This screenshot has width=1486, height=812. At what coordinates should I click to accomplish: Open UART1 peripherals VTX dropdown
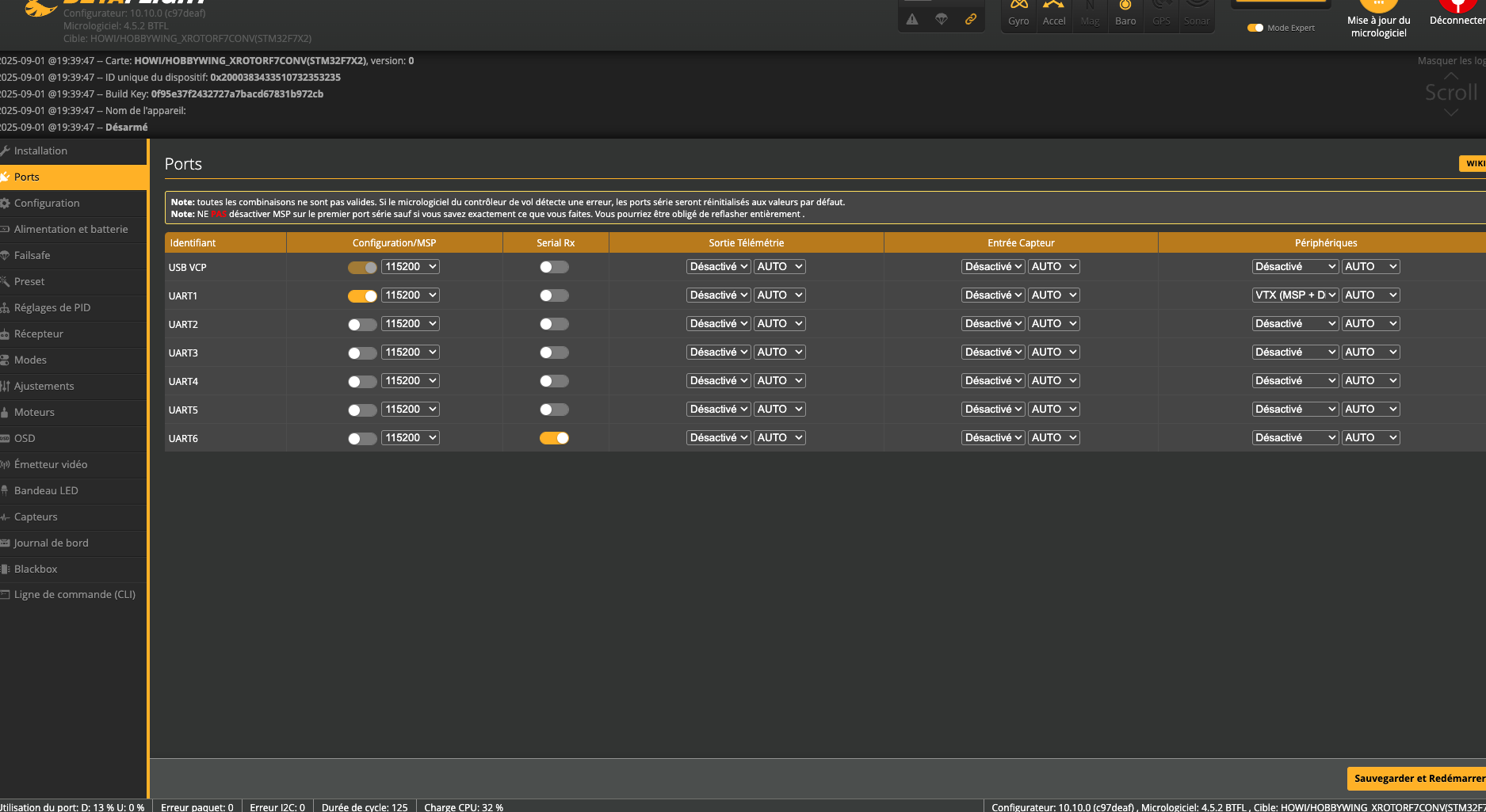point(1295,295)
